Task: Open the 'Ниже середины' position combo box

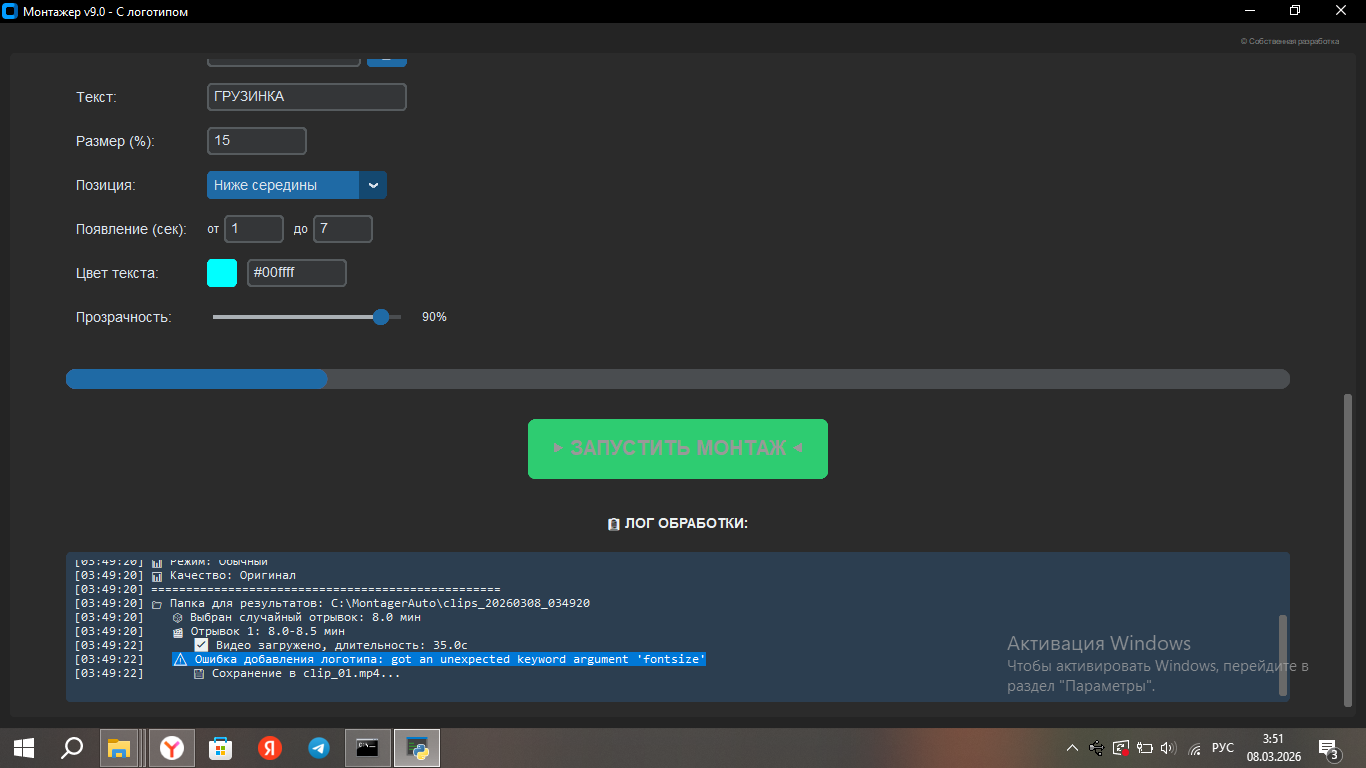Action: click(x=283, y=185)
